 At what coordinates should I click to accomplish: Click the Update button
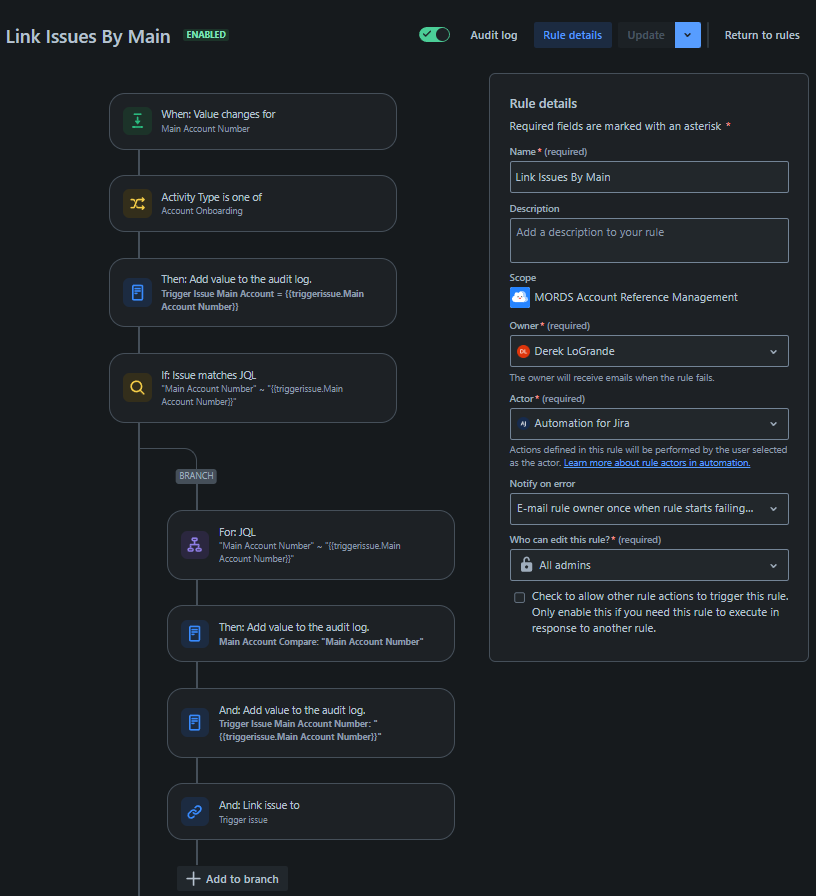(646, 35)
